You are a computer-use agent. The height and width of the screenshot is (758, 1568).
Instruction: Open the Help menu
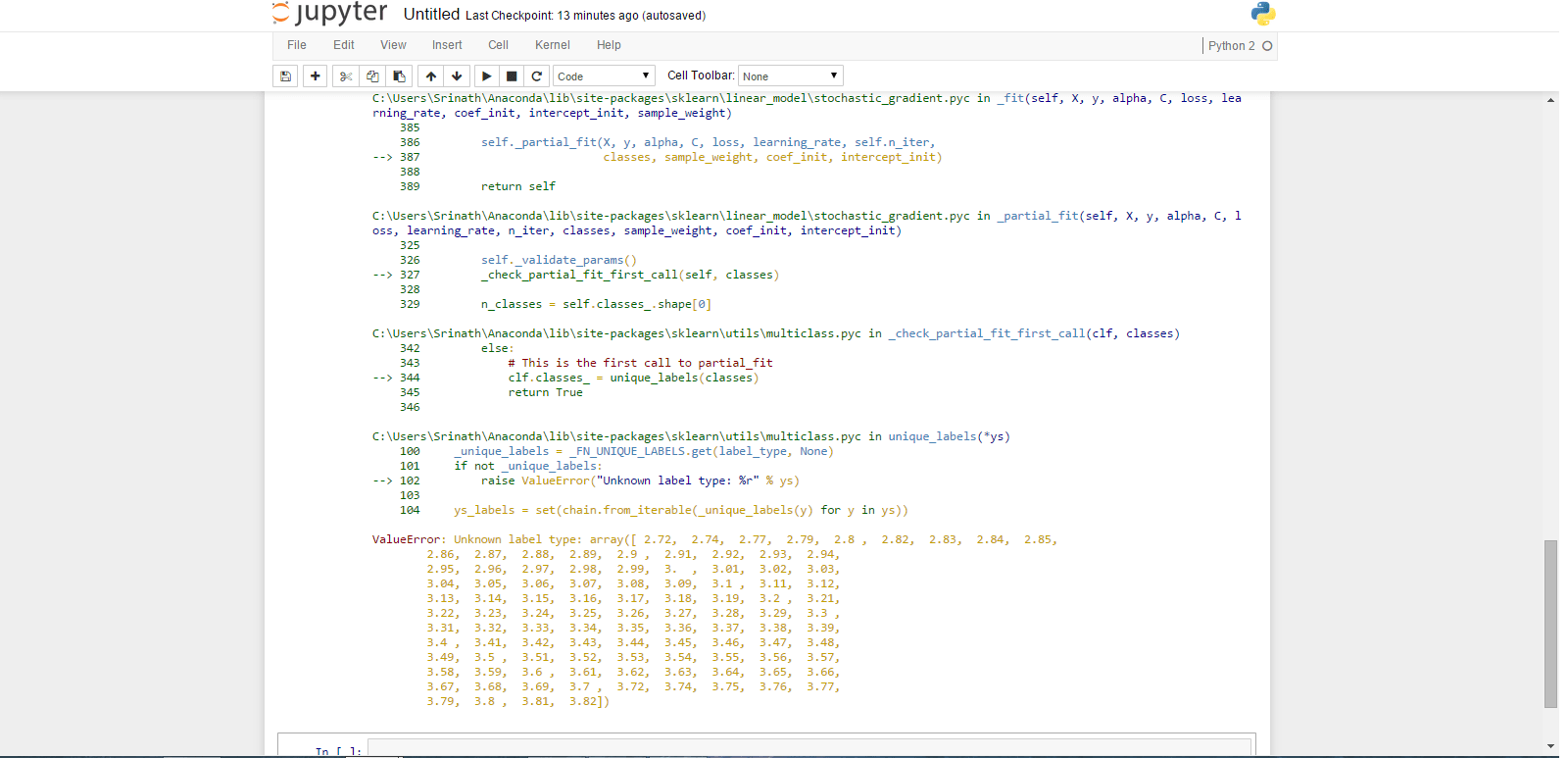[x=609, y=45]
